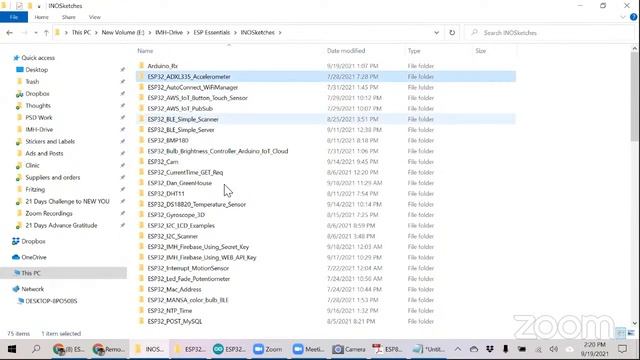Open the File menu
Viewport: 640px width, 360px height.
click(14, 17)
